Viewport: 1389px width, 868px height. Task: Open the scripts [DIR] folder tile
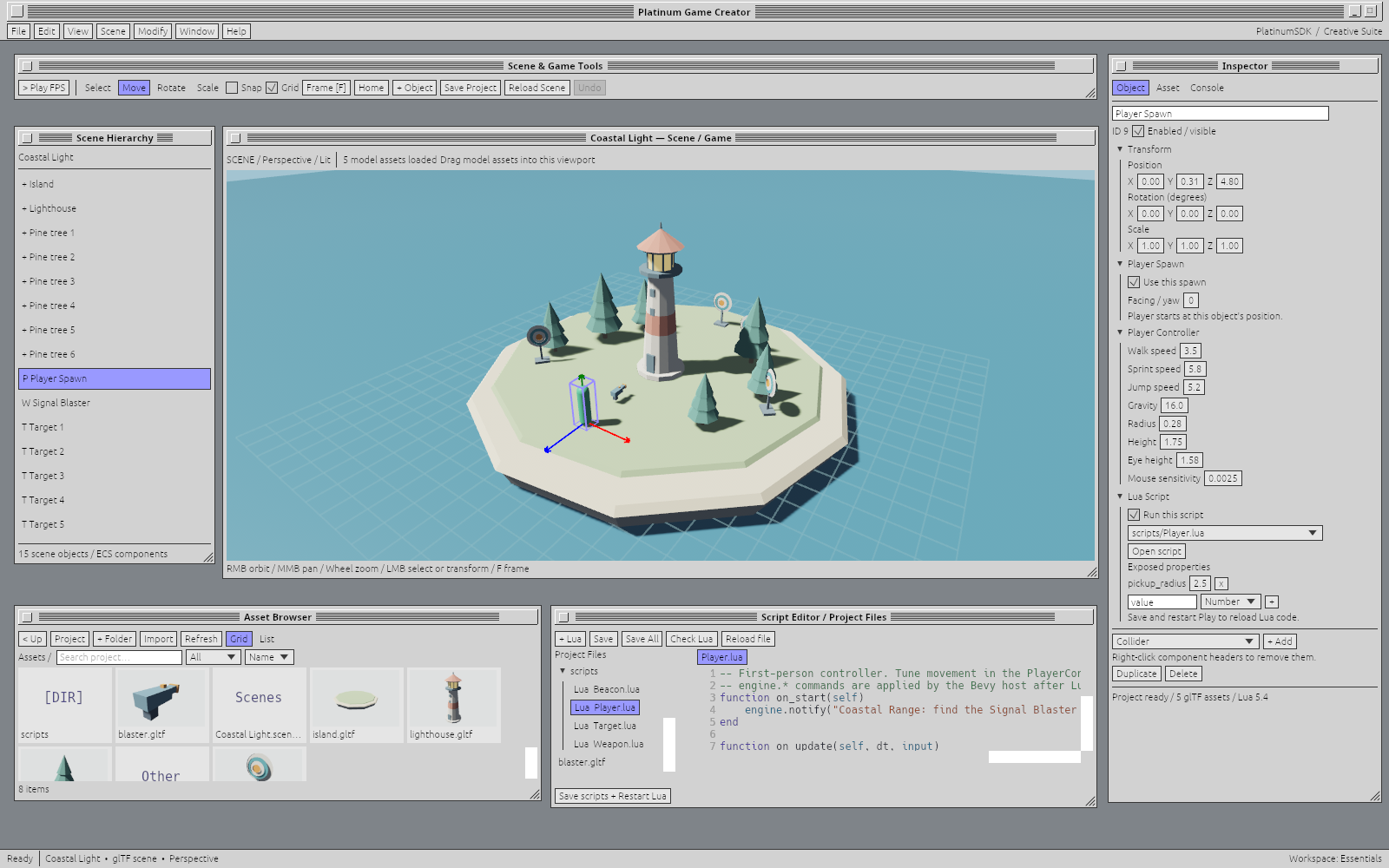[x=63, y=705]
